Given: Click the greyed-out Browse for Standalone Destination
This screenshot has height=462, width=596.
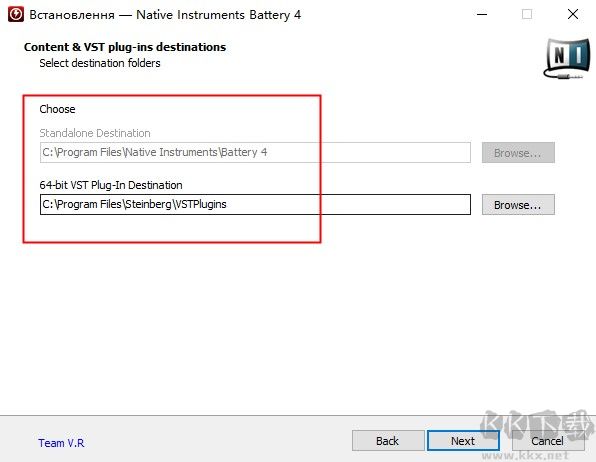Looking at the screenshot, I should (518, 152).
